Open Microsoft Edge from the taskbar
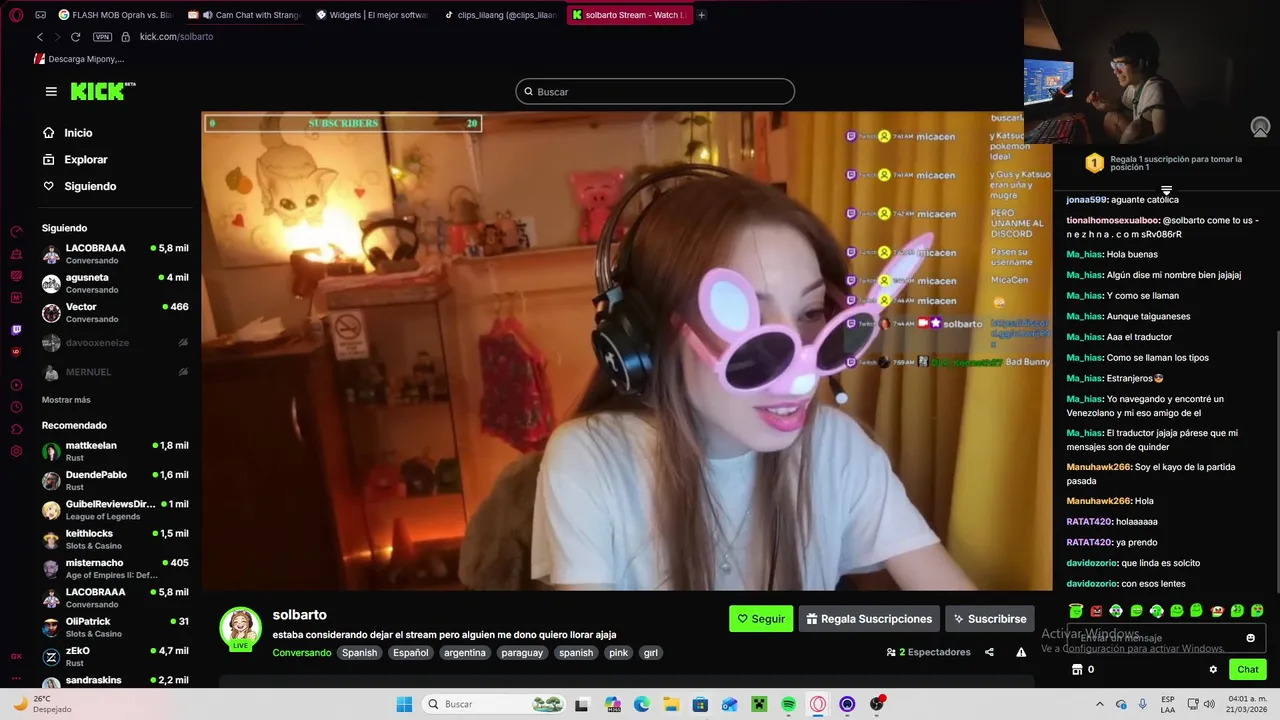This screenshot has width=1280, height=720. pos(641,704)
